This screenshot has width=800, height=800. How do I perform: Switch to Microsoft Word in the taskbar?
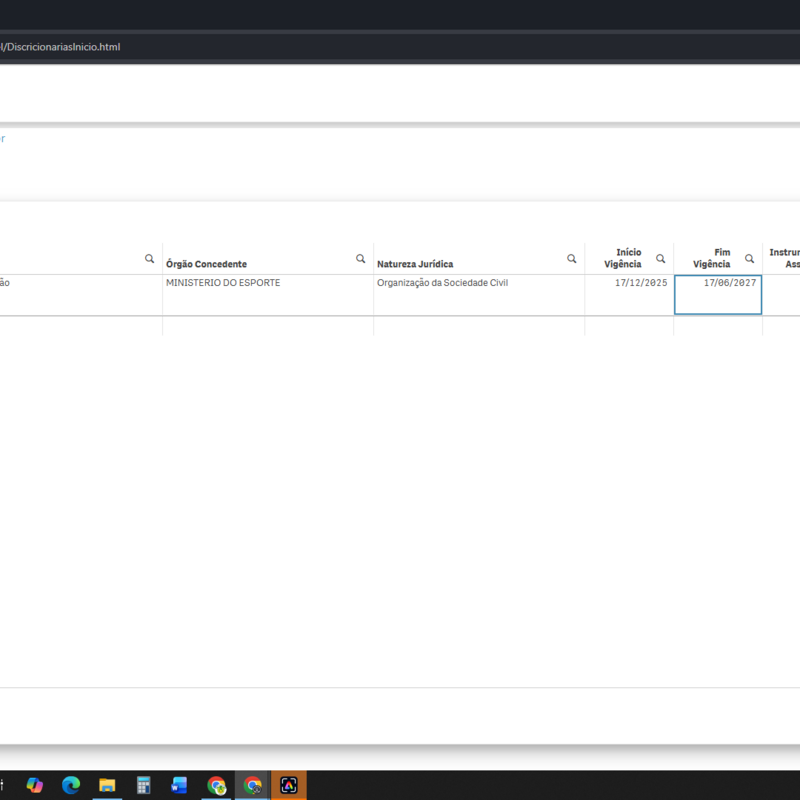(179, 785)
